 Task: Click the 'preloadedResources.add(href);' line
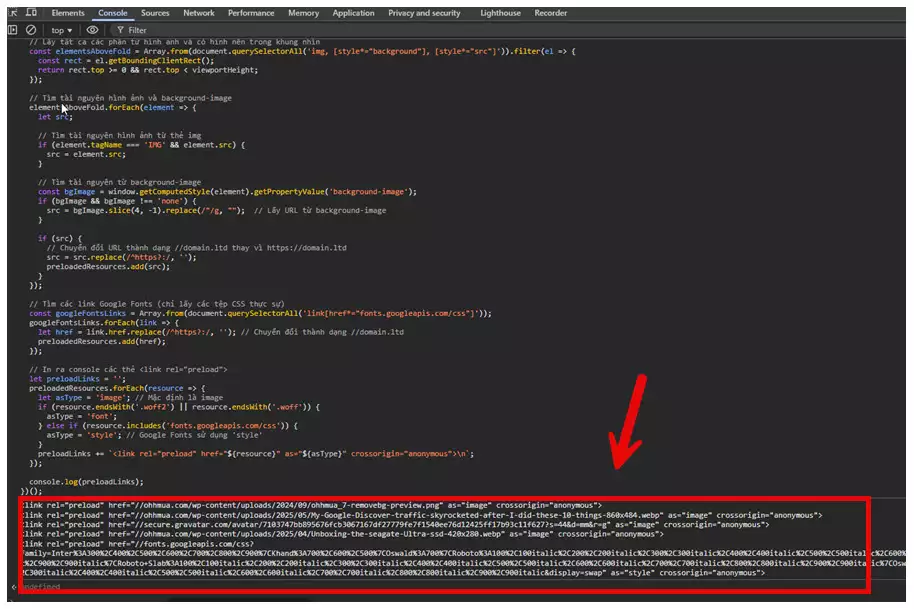tap(102, 341)
